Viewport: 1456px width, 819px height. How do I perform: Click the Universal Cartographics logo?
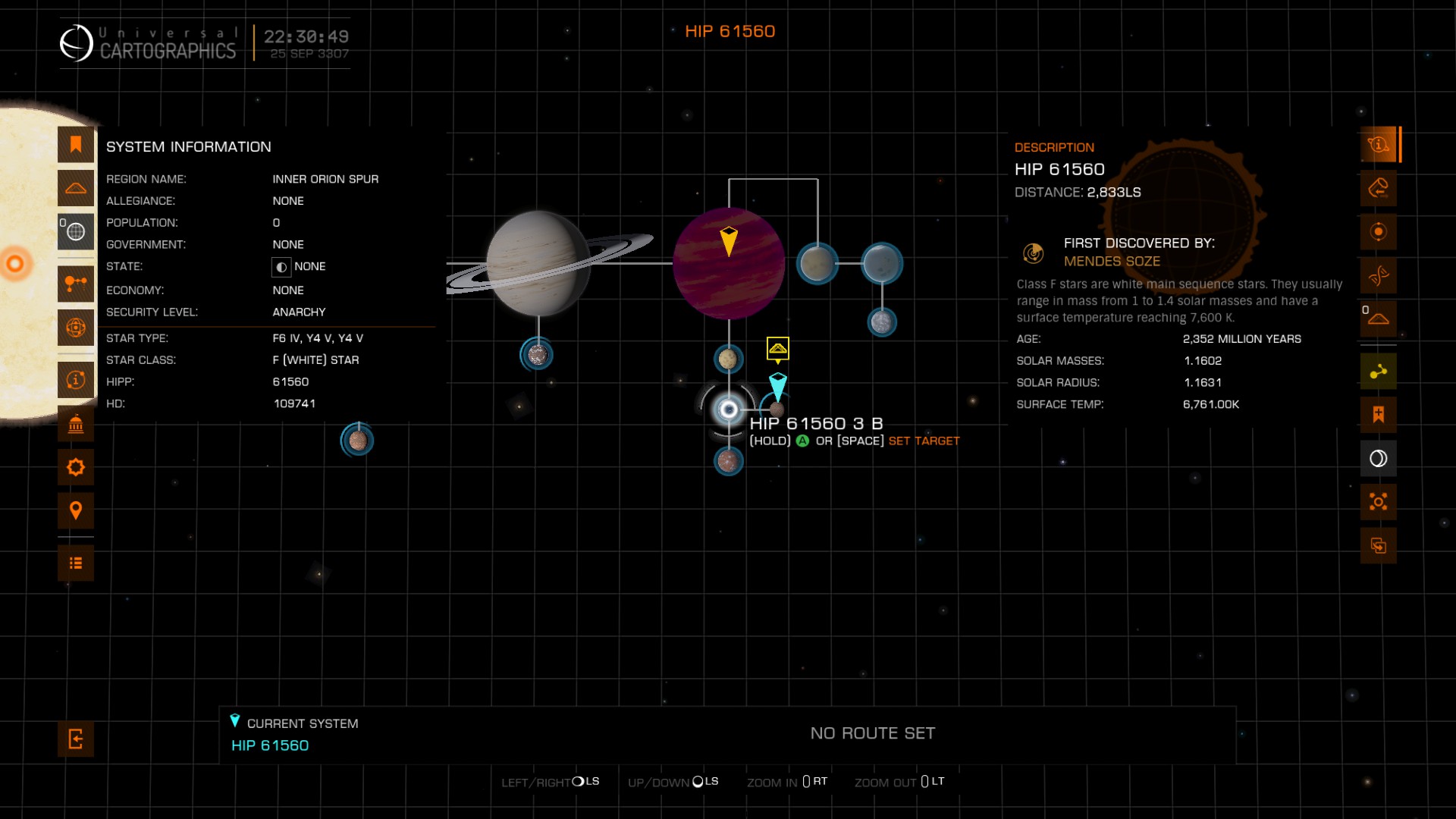(x=149, y=43)
